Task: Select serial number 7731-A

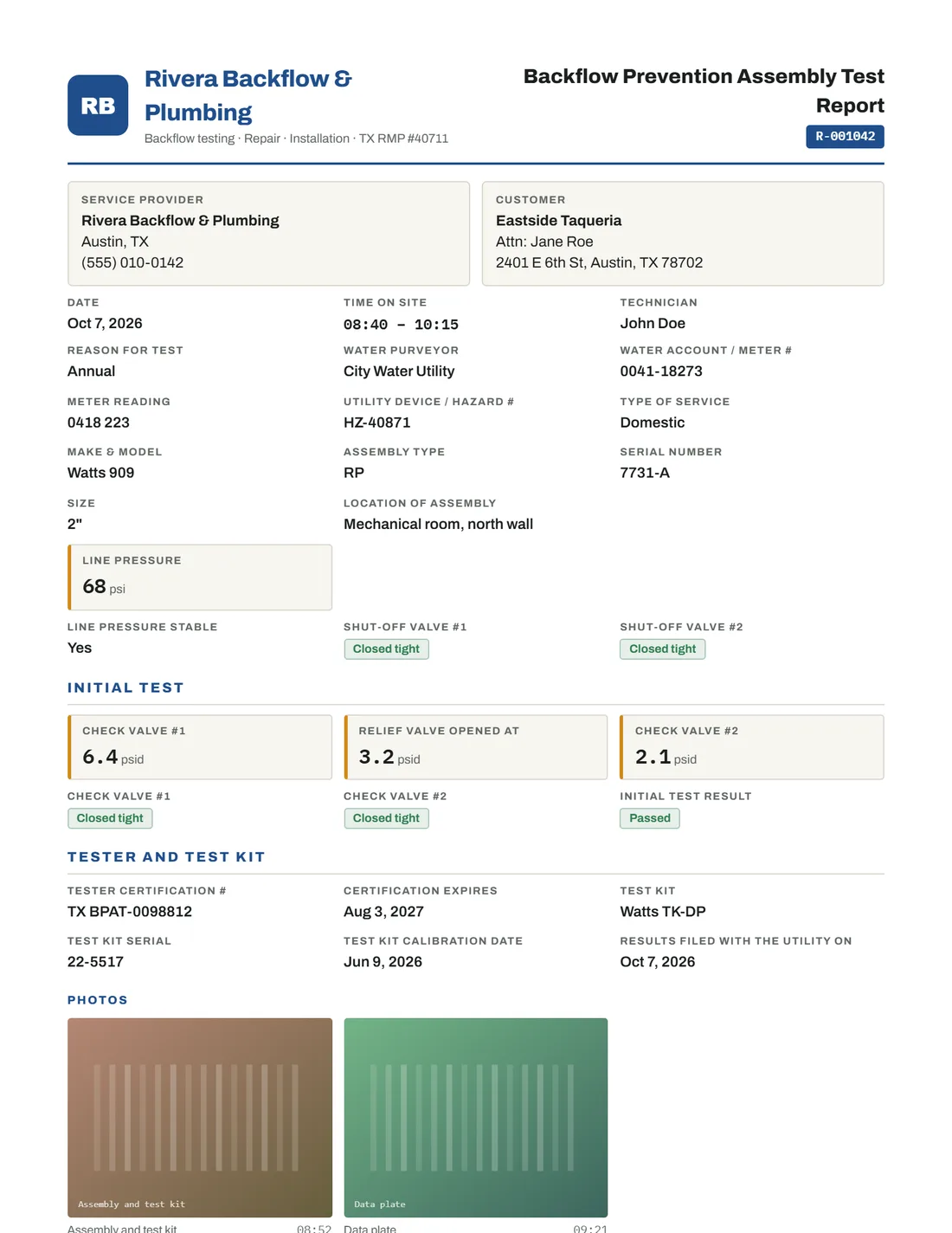Action: click(645, 473)
